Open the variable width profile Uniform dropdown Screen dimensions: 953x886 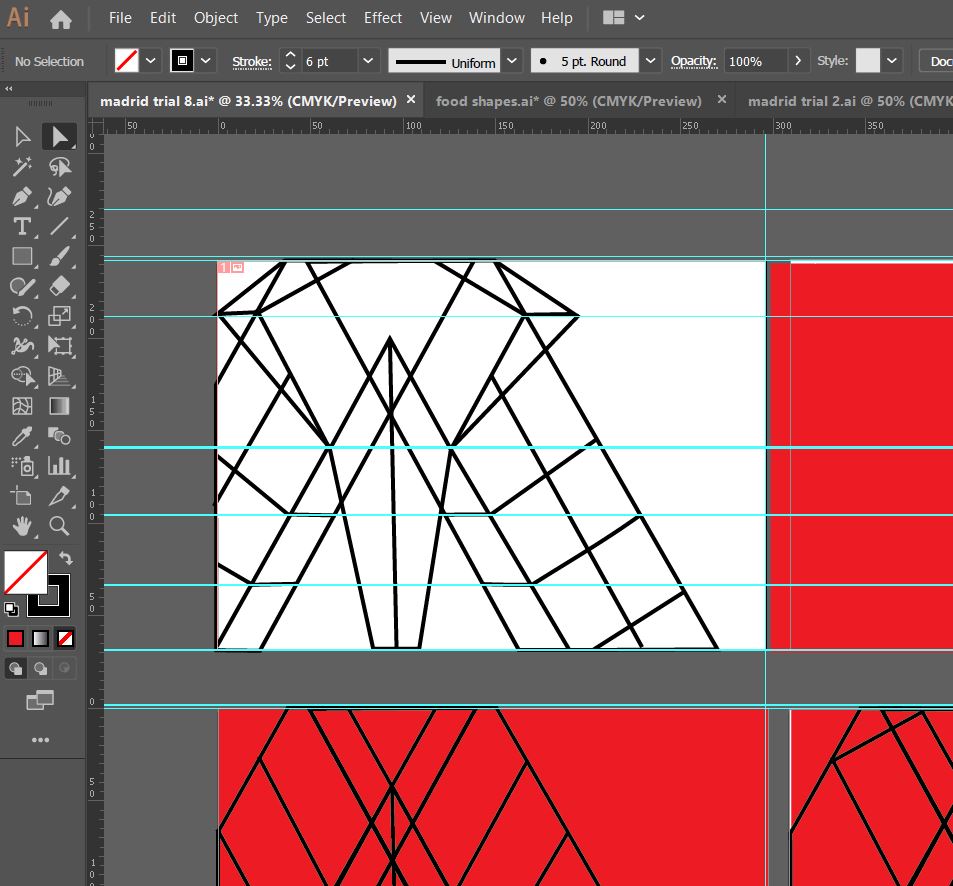pyautogui.click(x=511, y=60)
